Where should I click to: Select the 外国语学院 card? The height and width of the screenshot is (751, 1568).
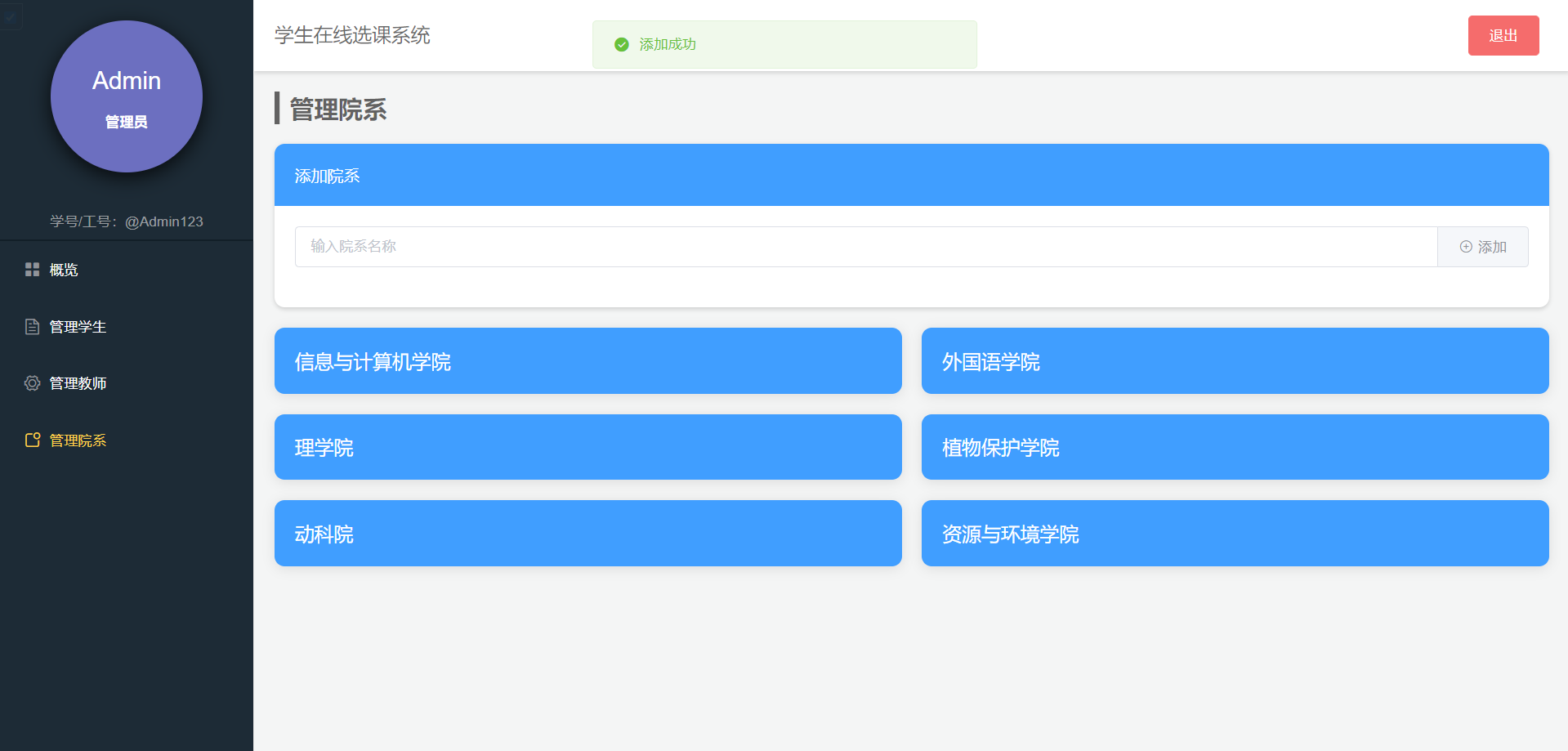coord(1235,361)
